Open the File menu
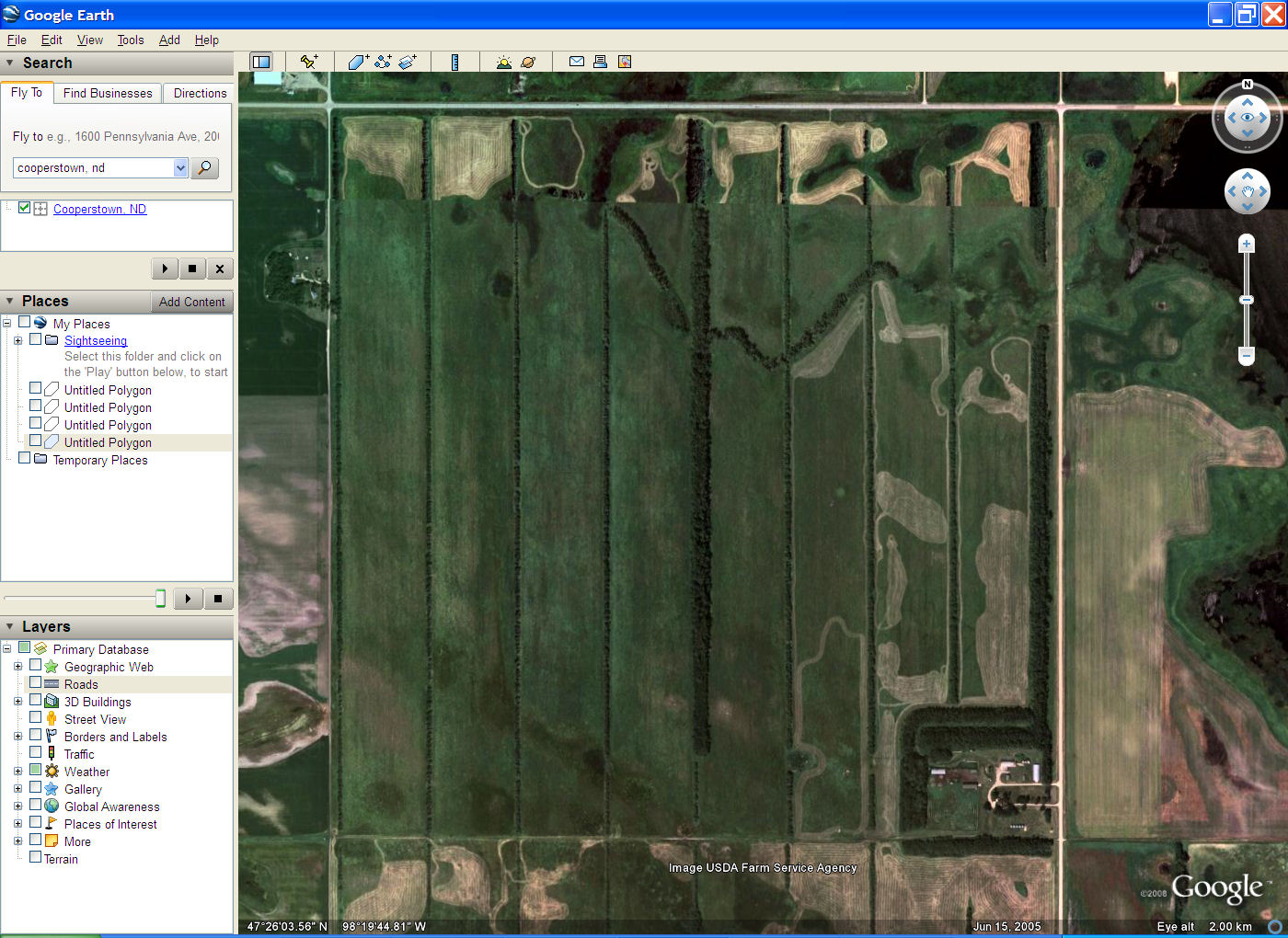Image resolution: width=1288 pixels, height=938 pixels. click(x=17, y=40)
